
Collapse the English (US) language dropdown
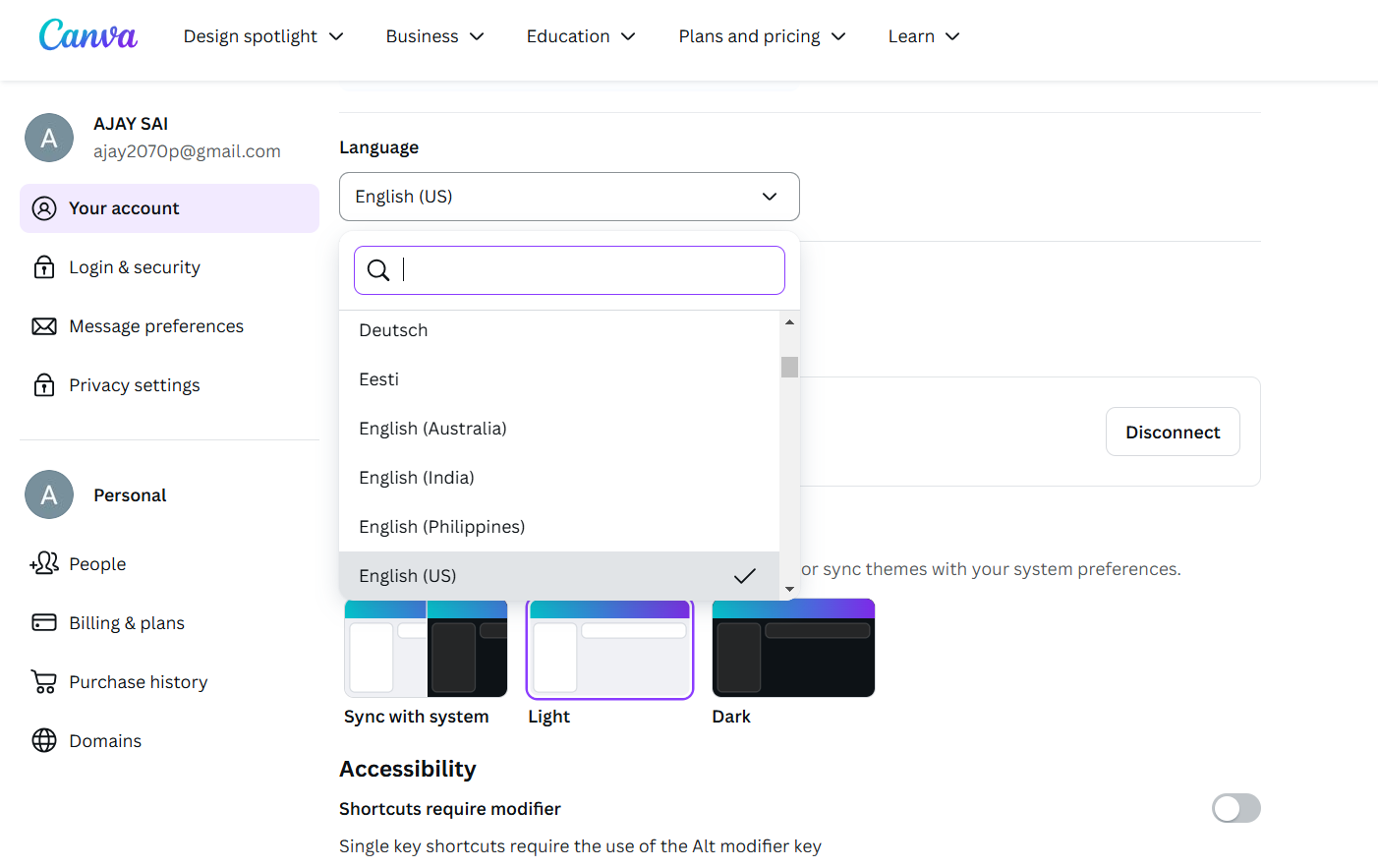pyautogui.click(x=569, y=197)
